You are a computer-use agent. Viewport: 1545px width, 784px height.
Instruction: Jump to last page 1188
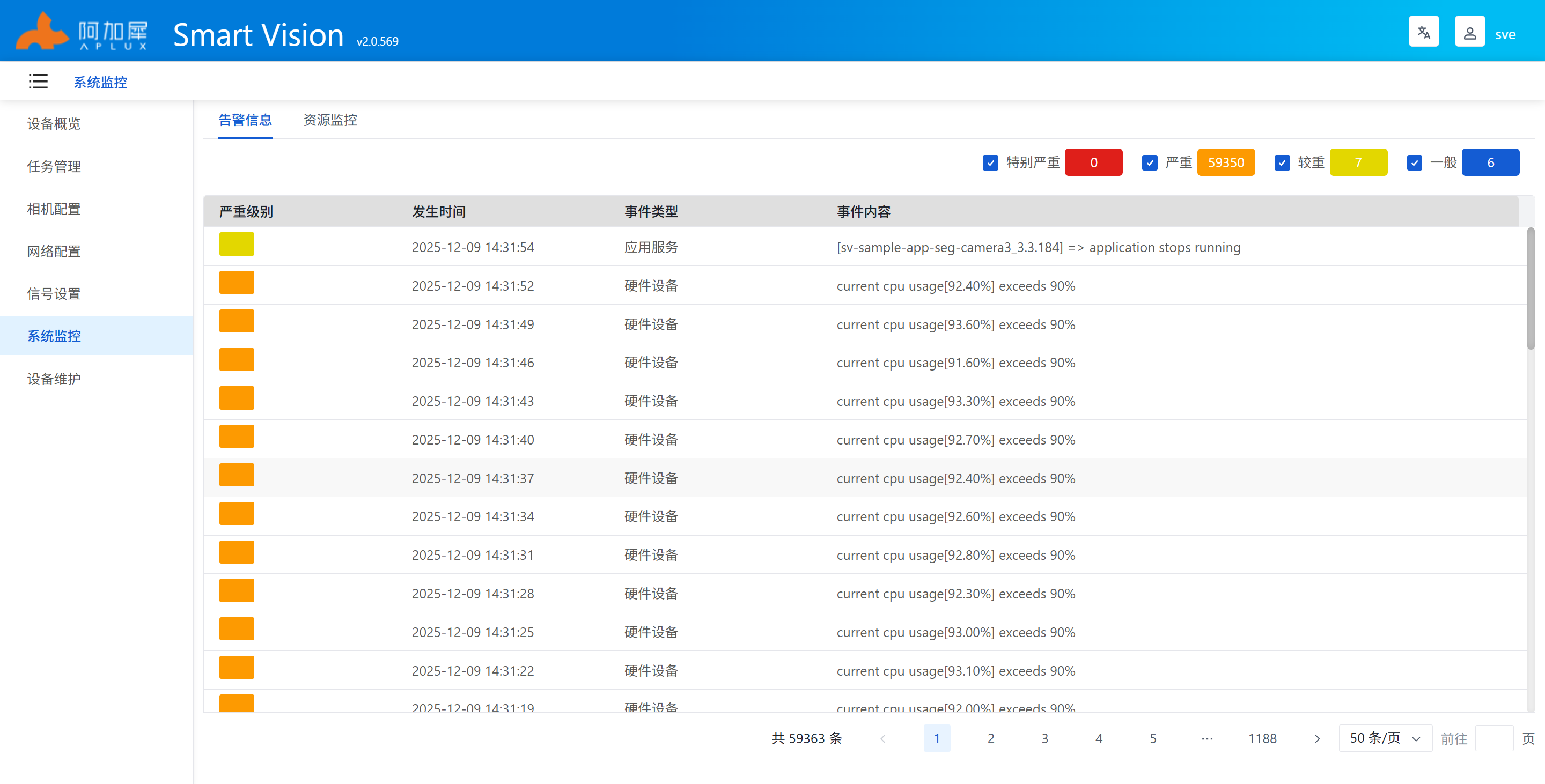coord(1262,738)
